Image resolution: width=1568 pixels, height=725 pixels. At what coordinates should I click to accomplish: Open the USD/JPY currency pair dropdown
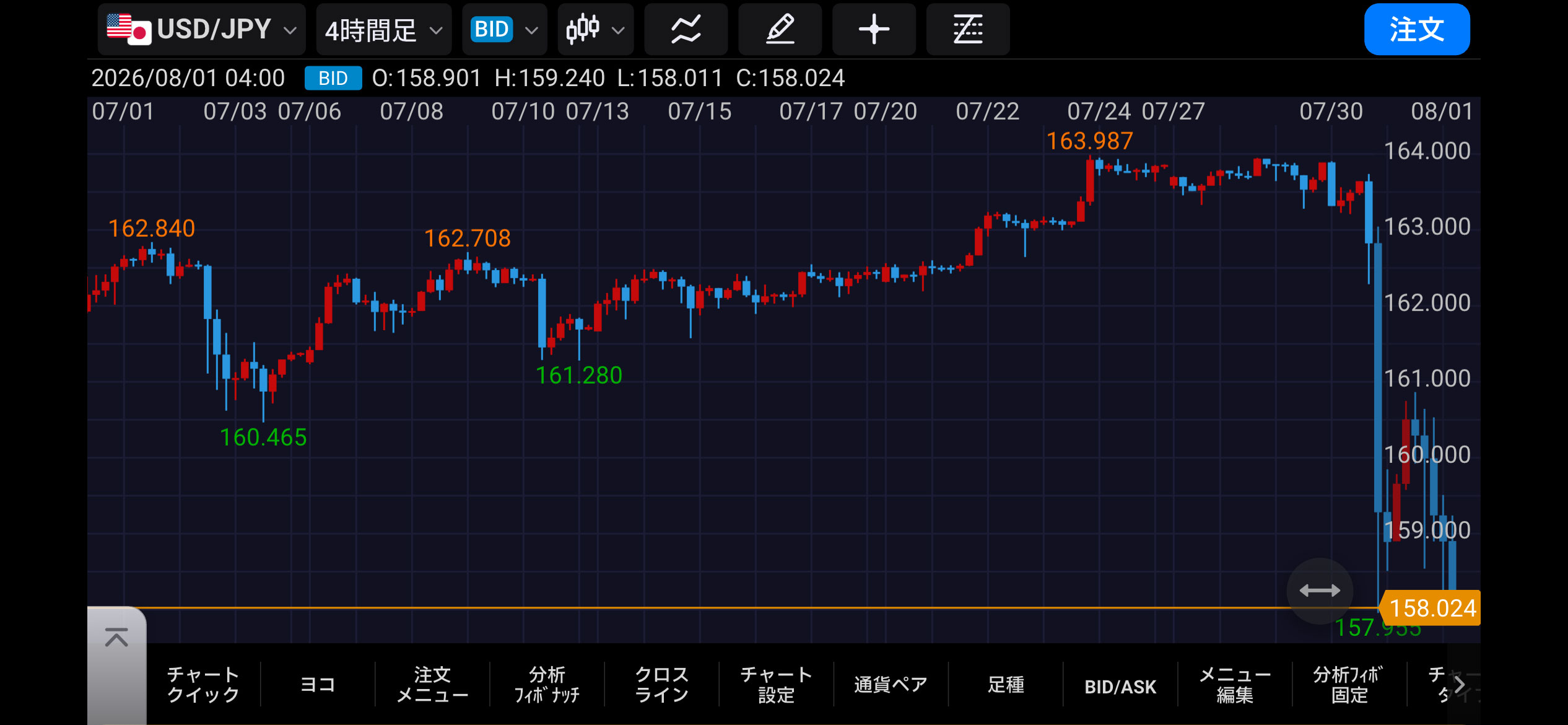click(202, 29)
